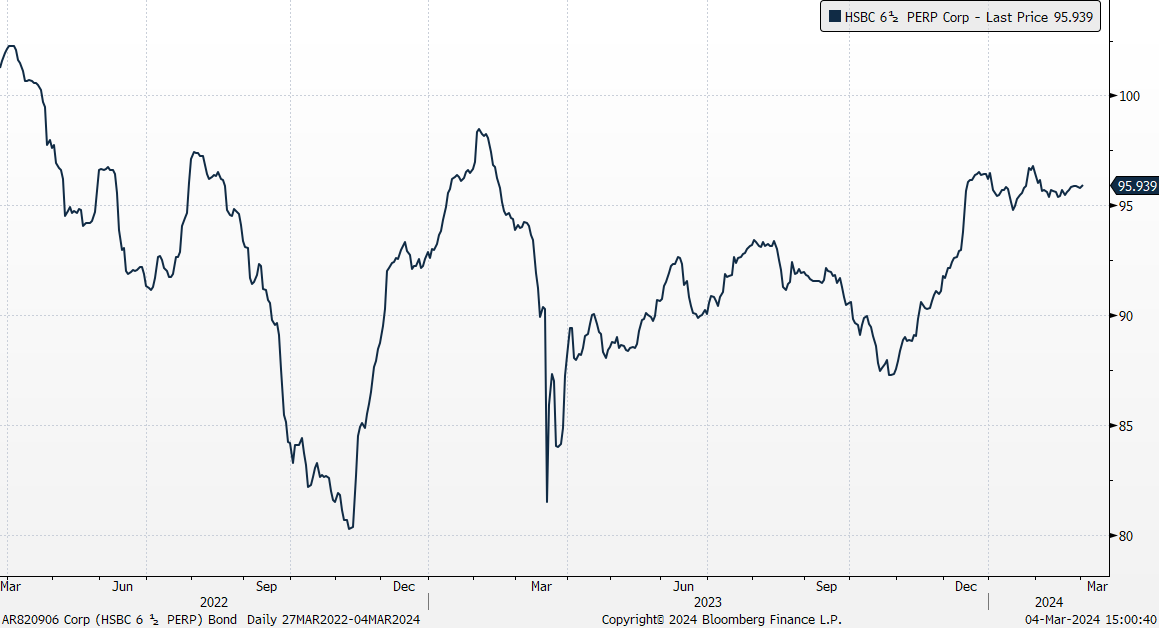1159x628 pixels.
Task: Click the 90 price axis label
Action: (1126, 316)
